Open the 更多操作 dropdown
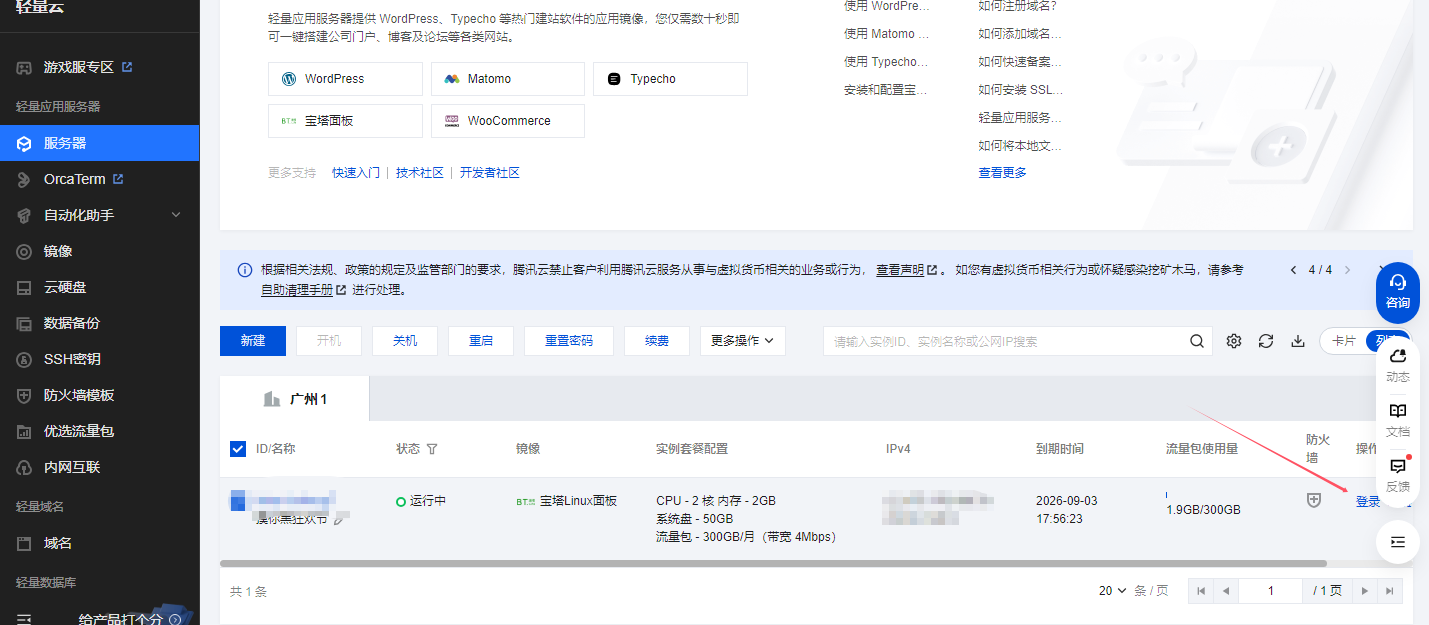The image size is (1429, 625). [x=743, y=341]
